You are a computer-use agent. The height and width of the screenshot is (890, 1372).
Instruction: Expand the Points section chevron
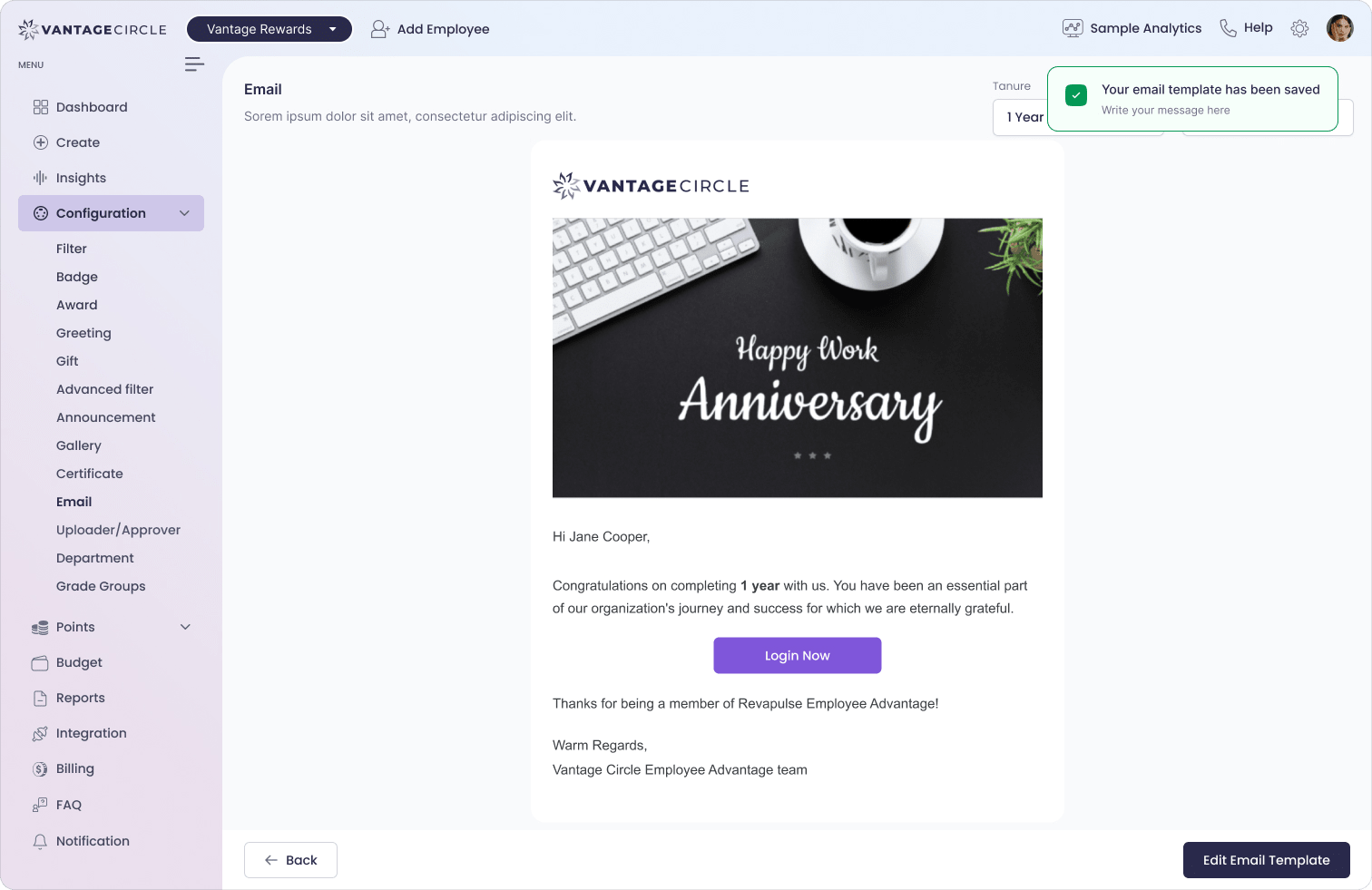coord(185,627)
